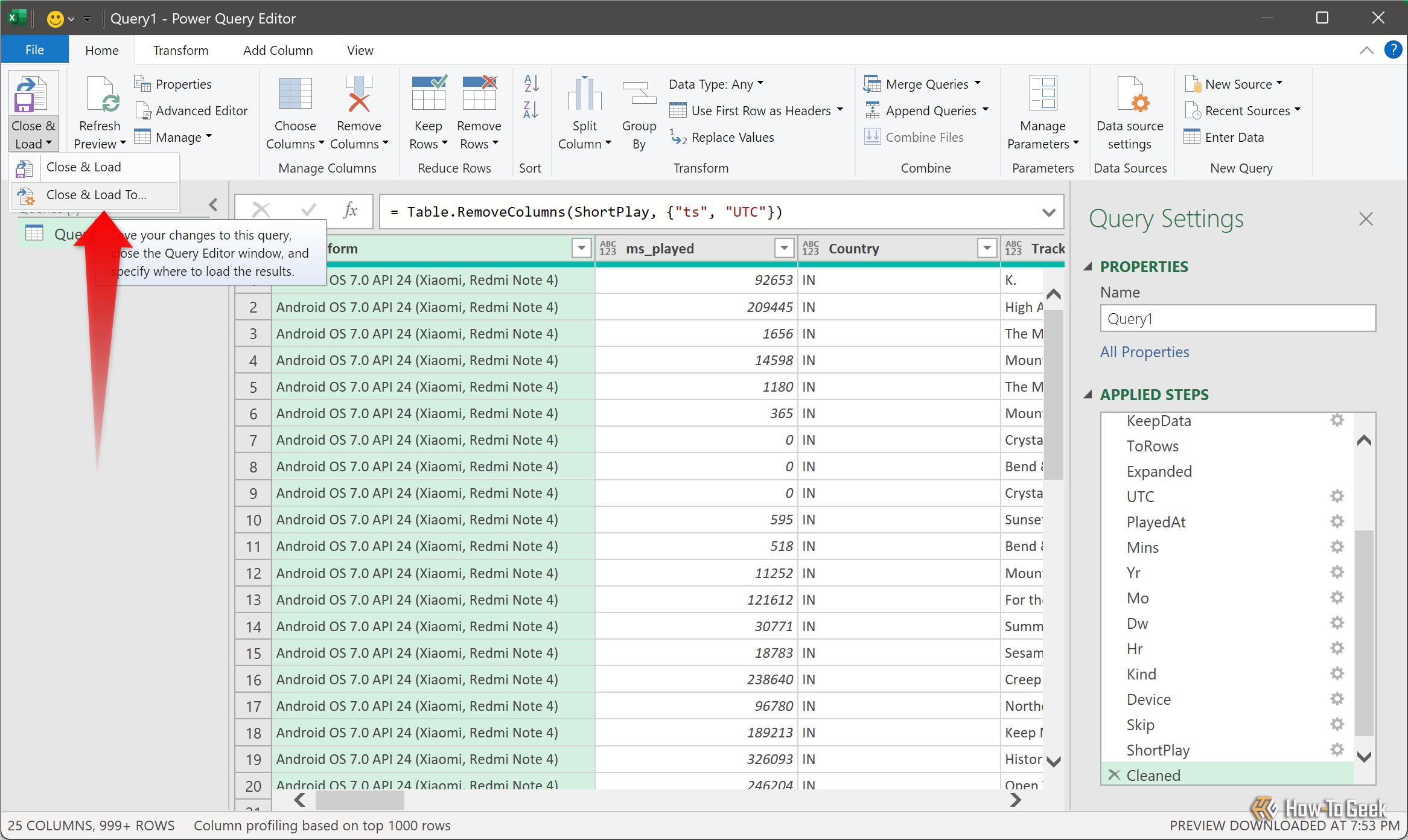Image resolution: width=1408 pixels, height=840 pixels.
Task: Click the Remove Columns icon
Action: (x=358, y=94)
